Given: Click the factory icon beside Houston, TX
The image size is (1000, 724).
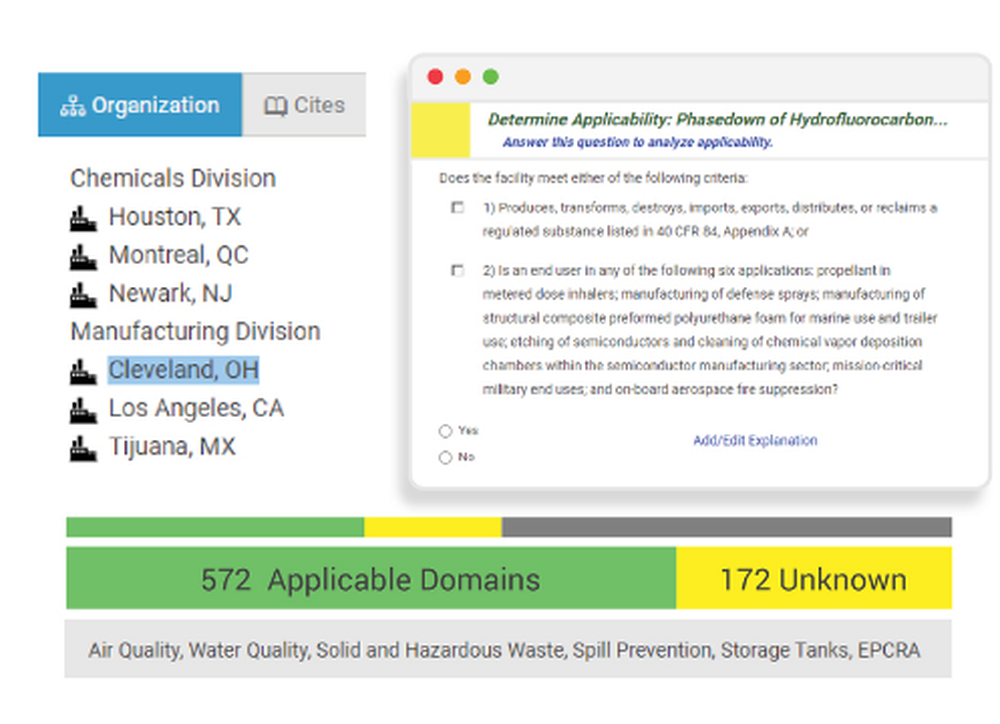Looking at the screenshot, I should pos(84,216).
